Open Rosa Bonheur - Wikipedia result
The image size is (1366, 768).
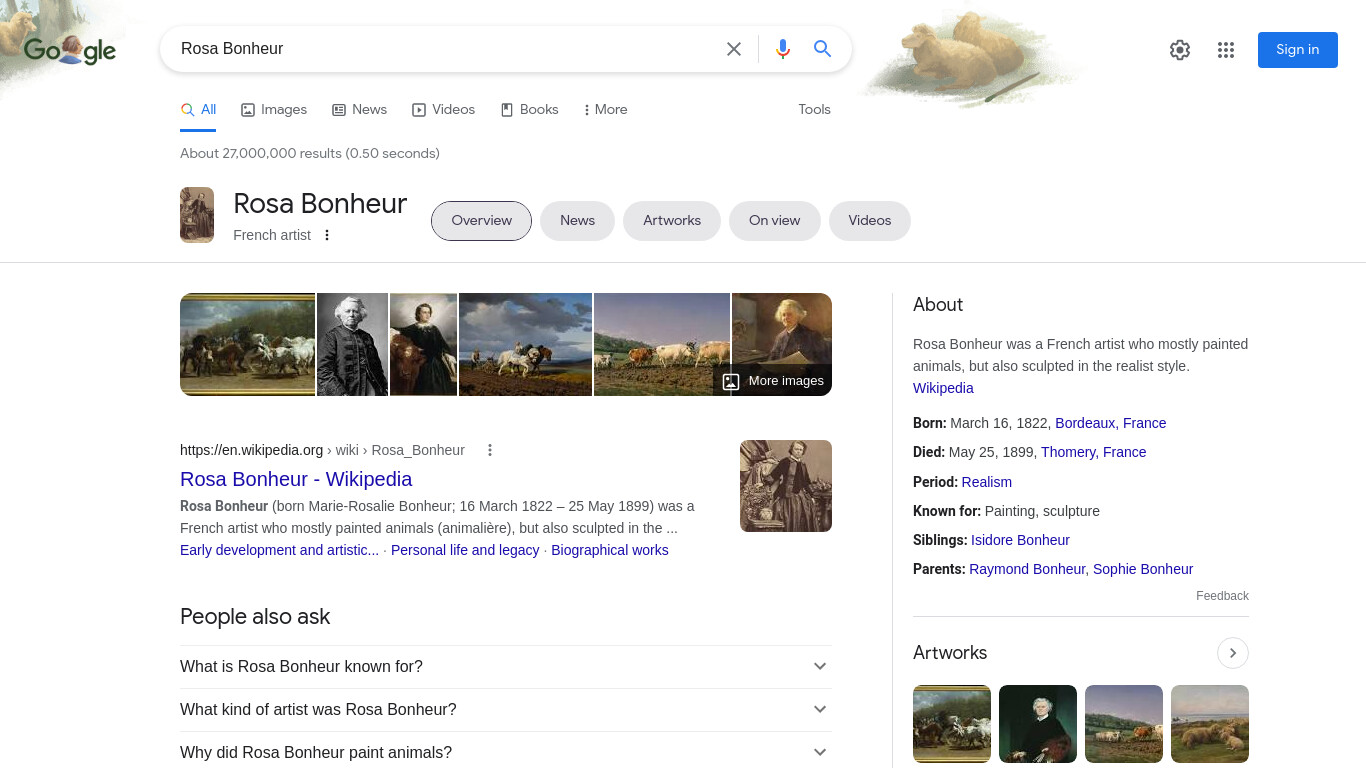pyautogui.click(x=296, y=479)
